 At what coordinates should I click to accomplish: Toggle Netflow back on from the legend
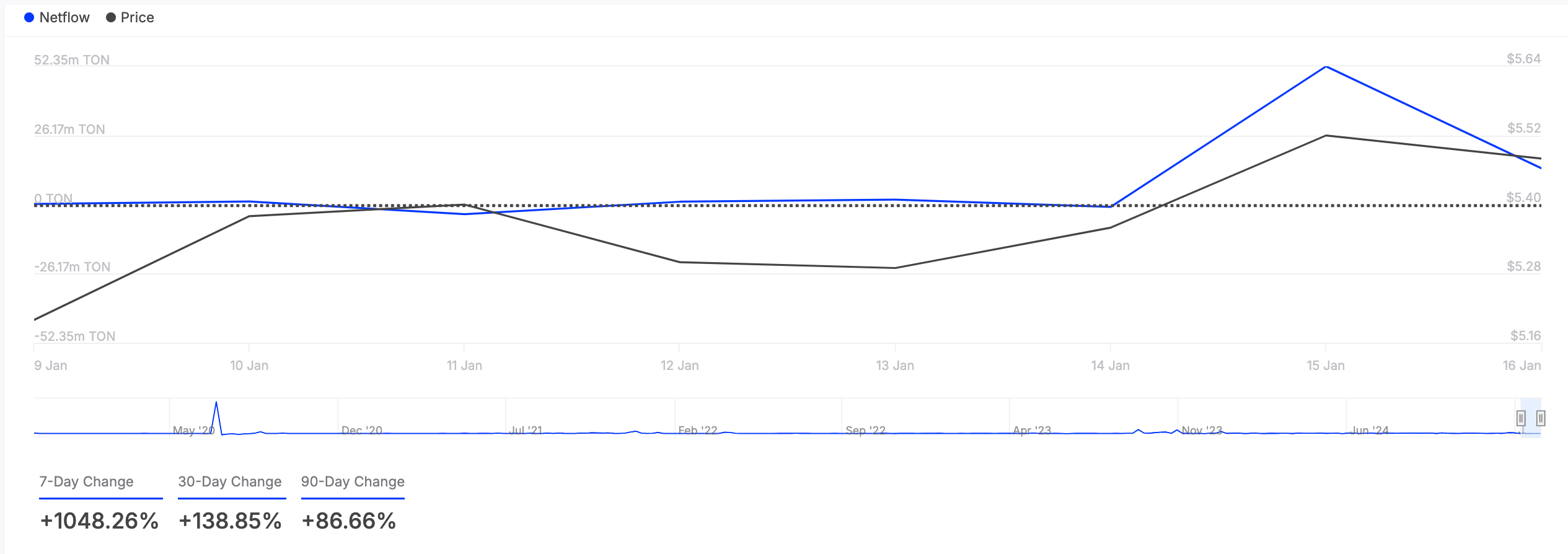[x=64, y=17]
